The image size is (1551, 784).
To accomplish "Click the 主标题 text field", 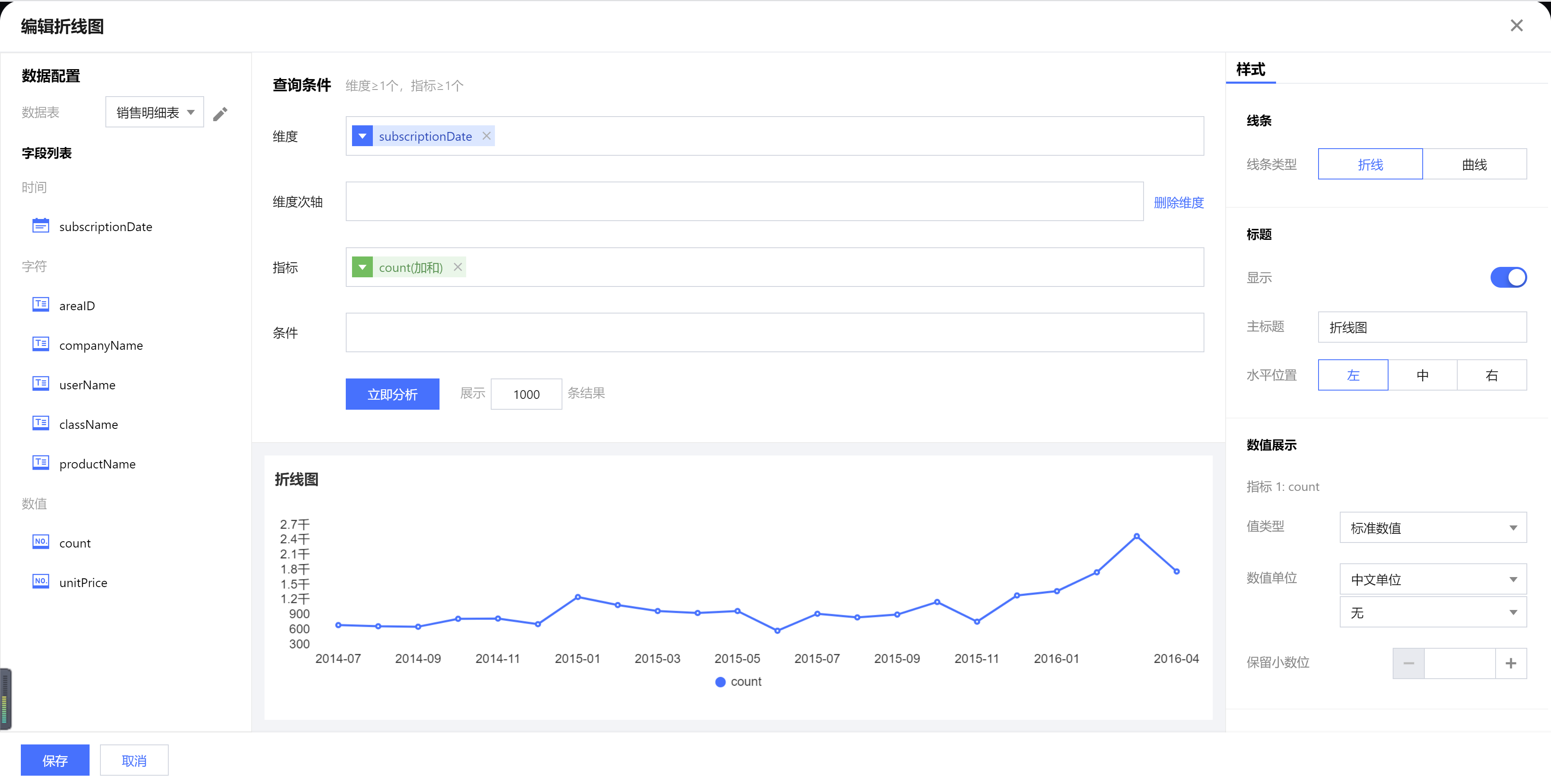I will (1421, 327).
